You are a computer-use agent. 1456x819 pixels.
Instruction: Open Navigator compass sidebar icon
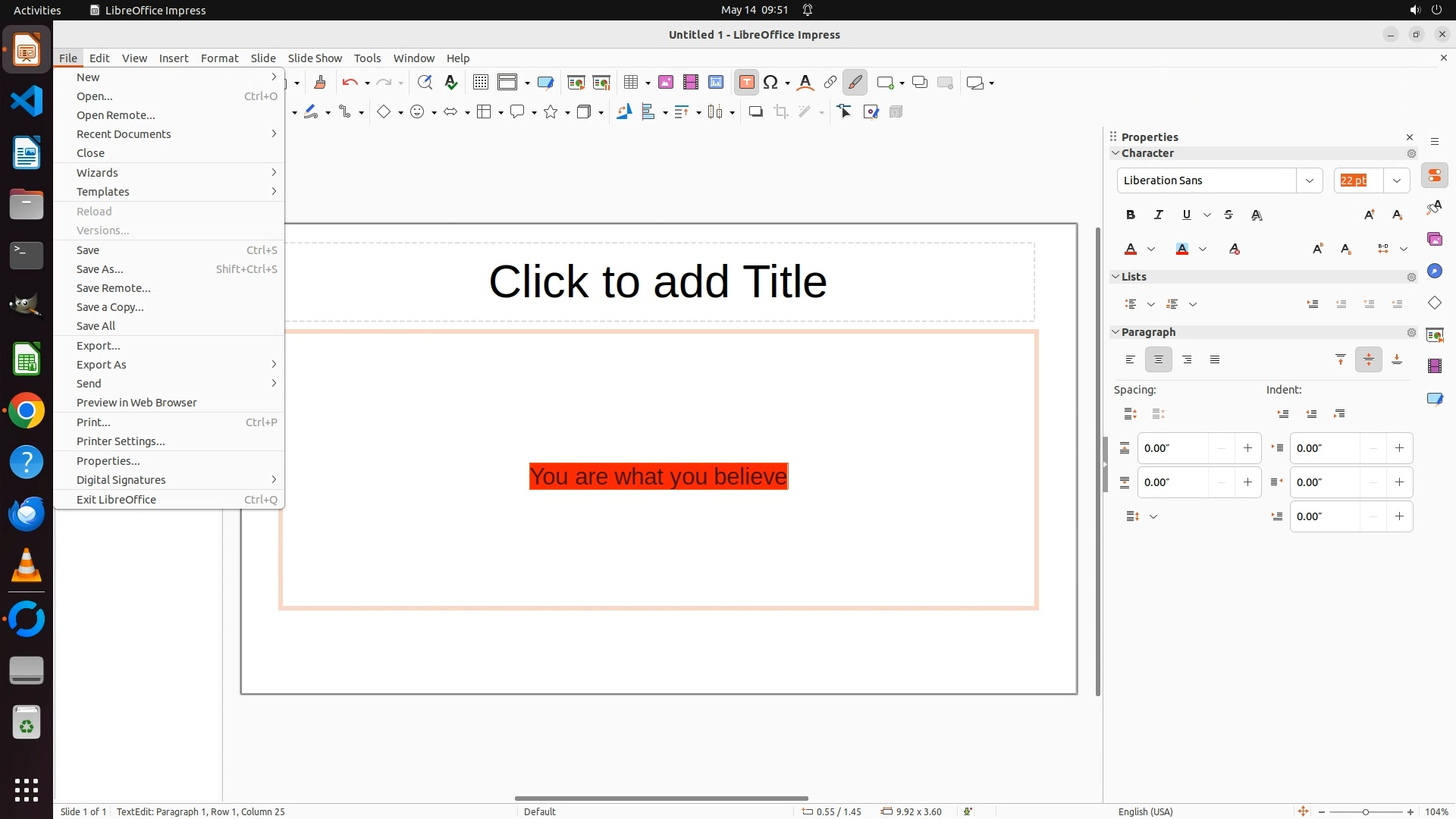tap(1434, 271)
